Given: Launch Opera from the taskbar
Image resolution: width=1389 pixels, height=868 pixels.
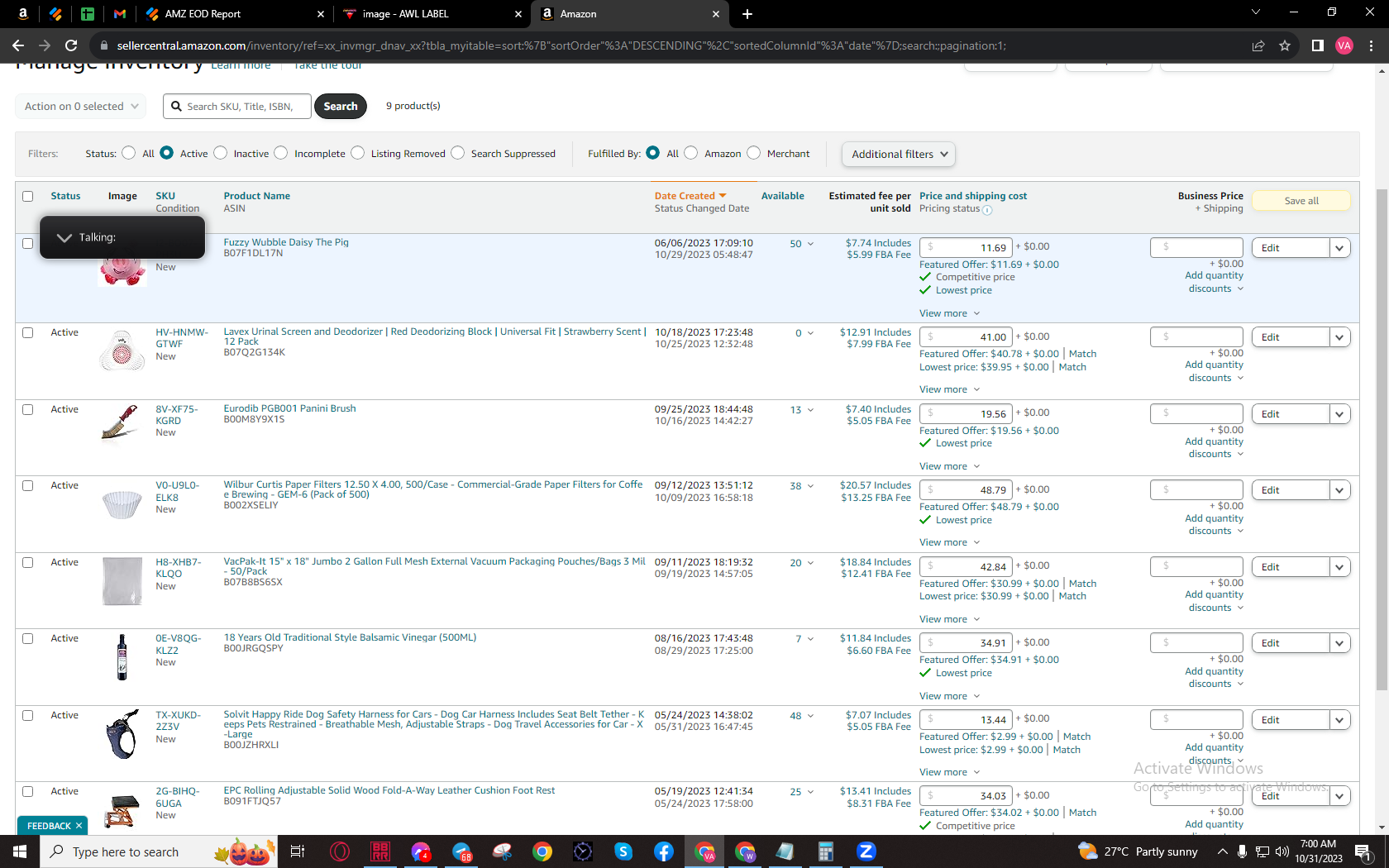Looking at the screenshot, I should [340, 851].
